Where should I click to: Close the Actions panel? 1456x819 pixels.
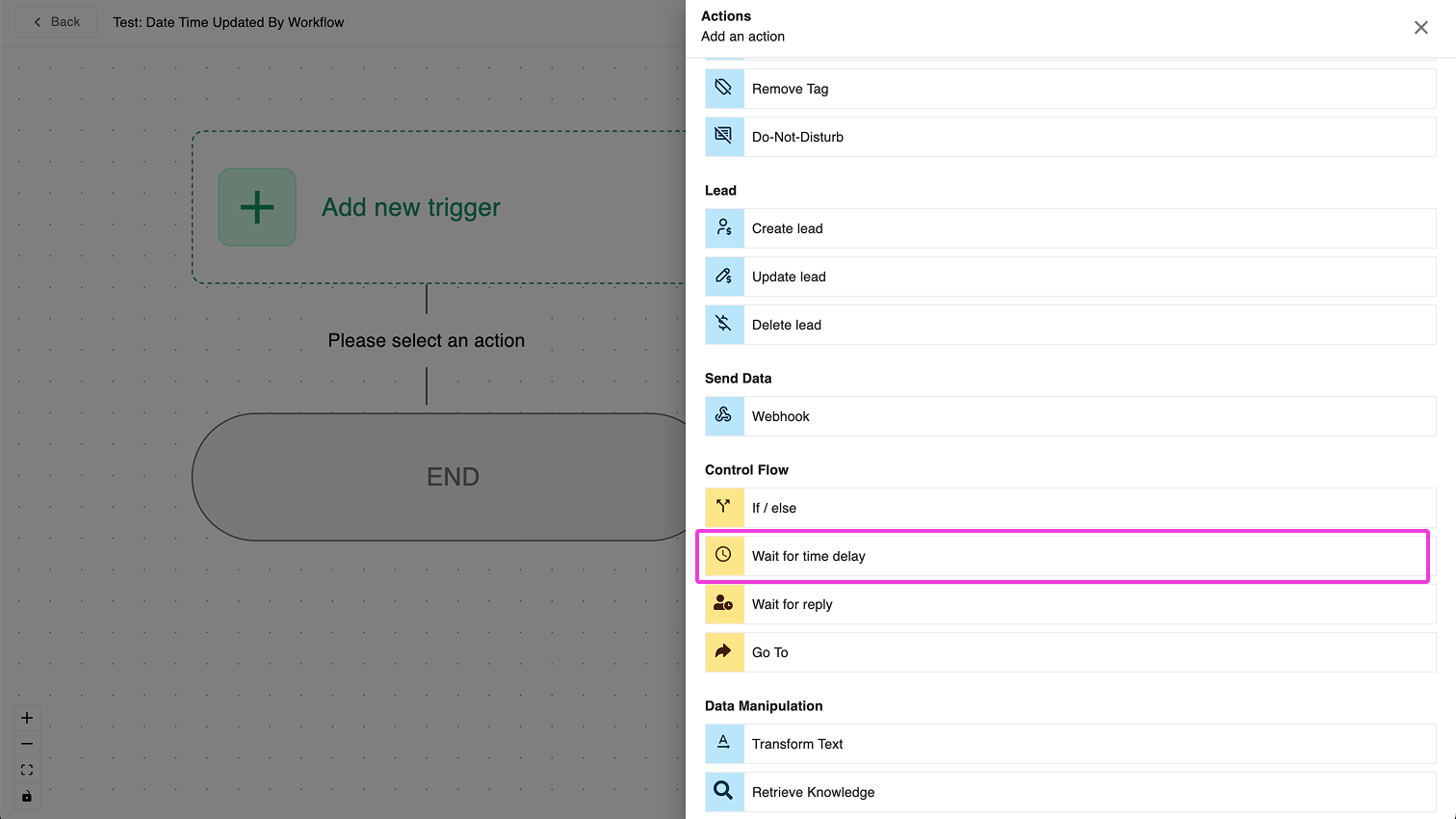[1420, 28]
